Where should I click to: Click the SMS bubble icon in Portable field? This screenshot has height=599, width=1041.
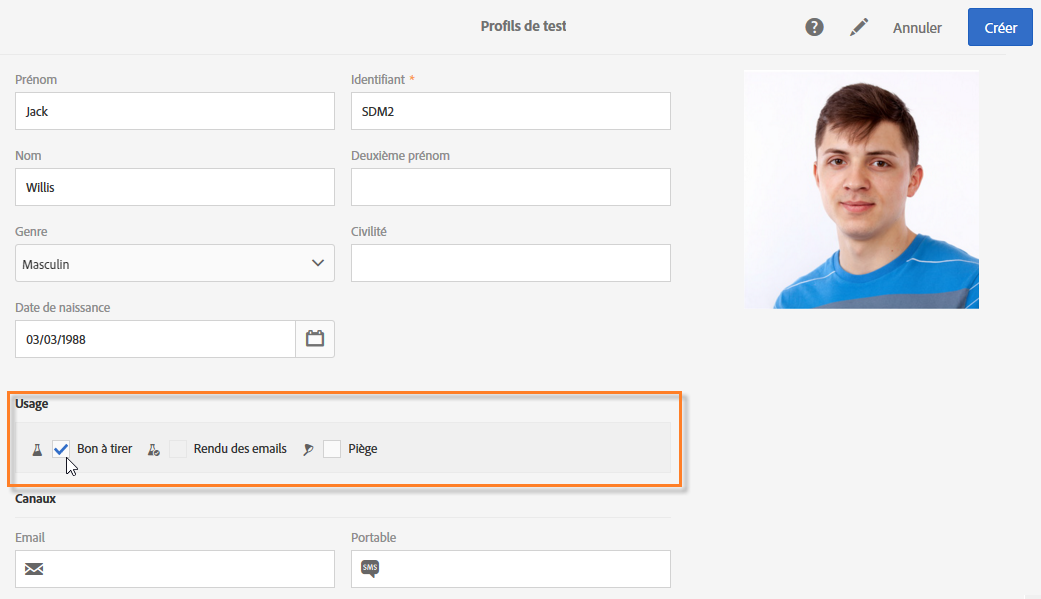coord(370,568)
